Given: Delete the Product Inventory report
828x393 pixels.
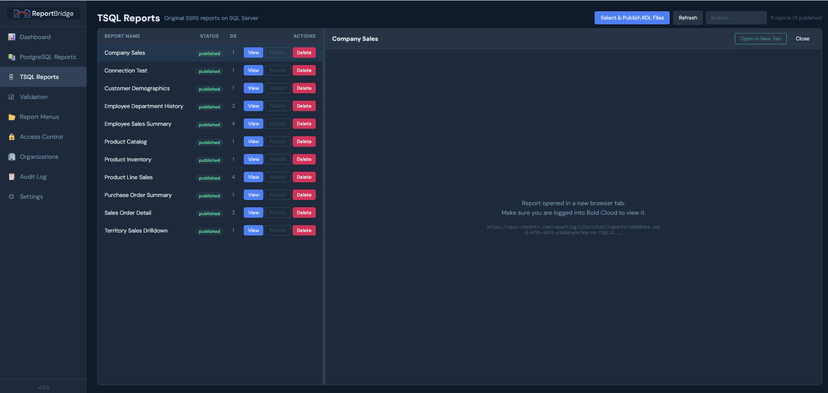Looking at the screenshot, I should click(304, 160).
